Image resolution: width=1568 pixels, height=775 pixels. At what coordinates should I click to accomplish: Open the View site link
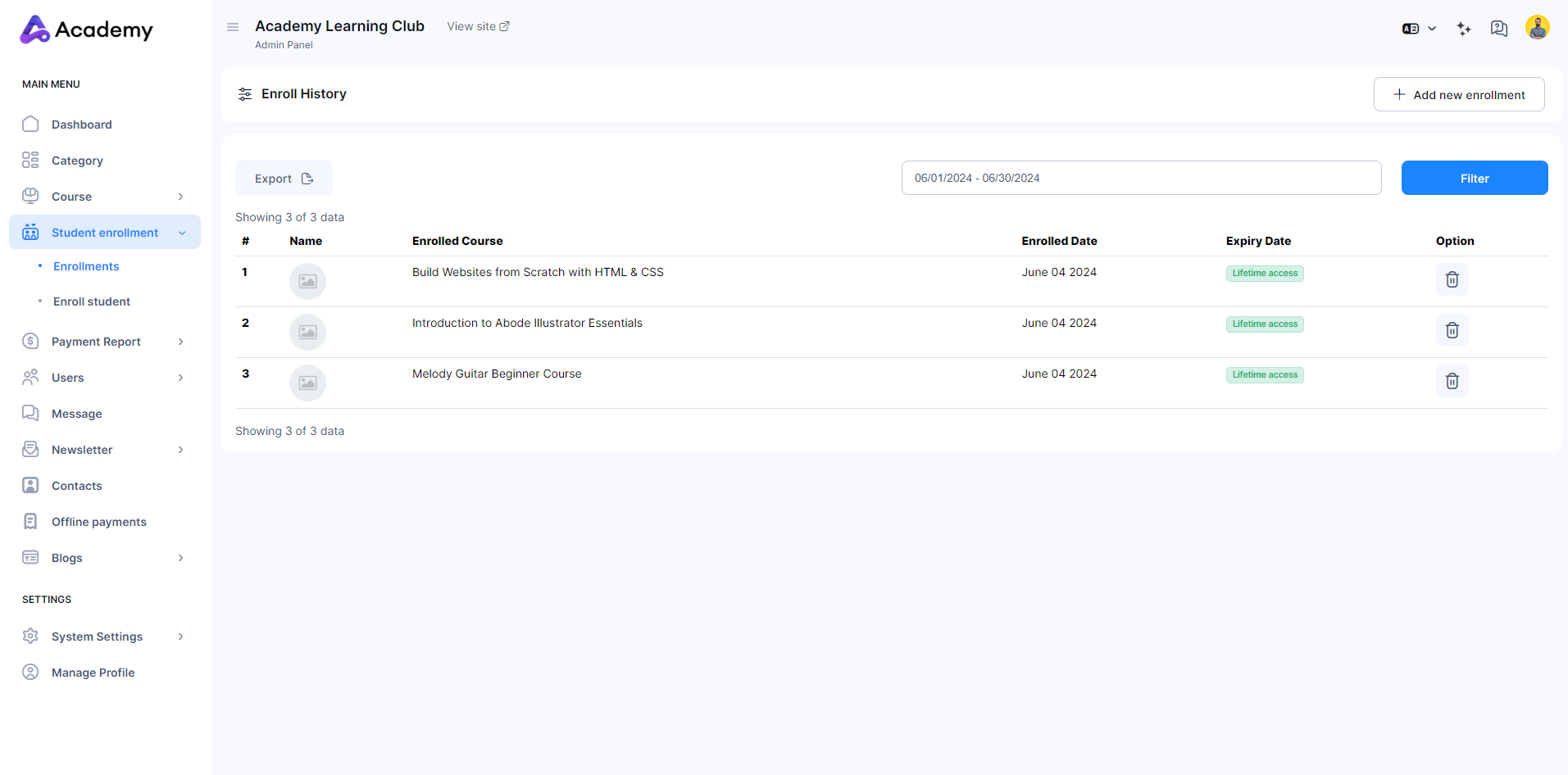tap(478, 26)
